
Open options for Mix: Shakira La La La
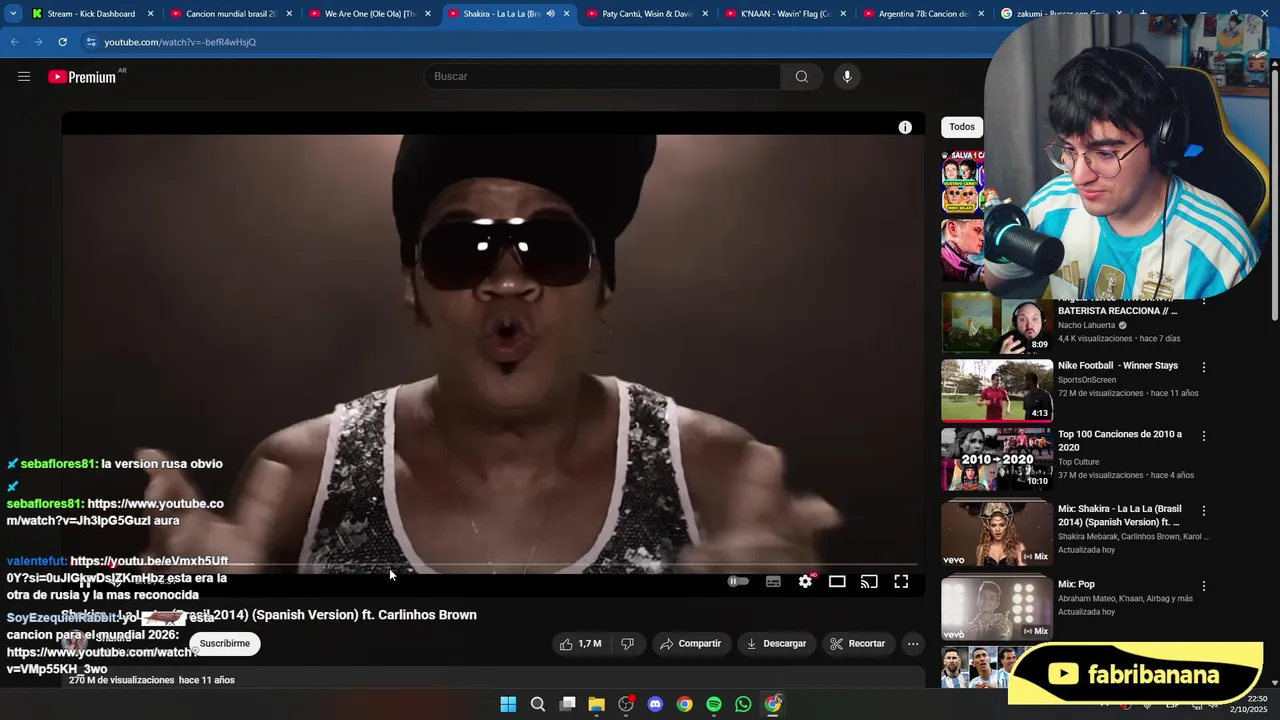coord(1204,510)
